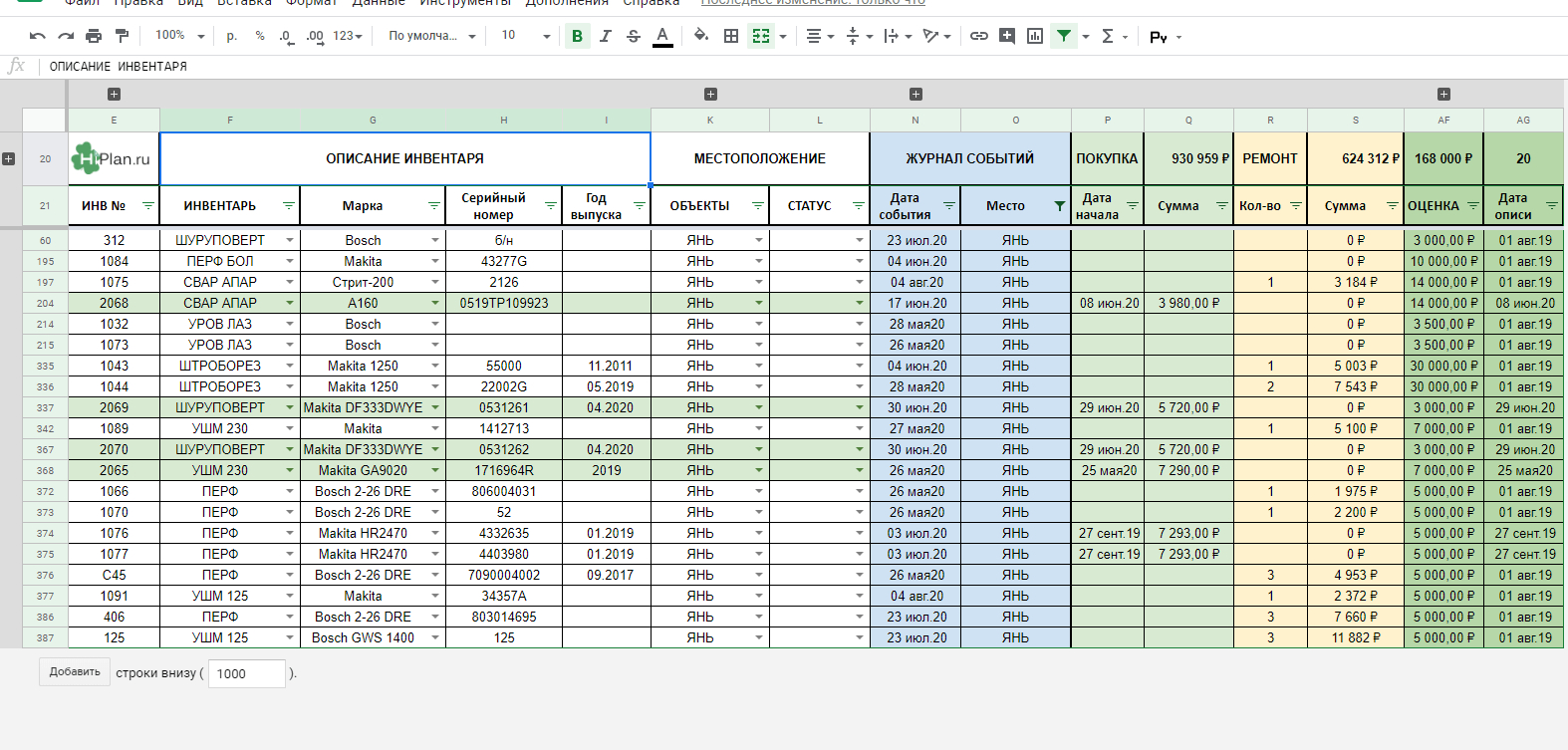Click the filter icon on ИНВ № column

pyautogui.click(x=148, y=206)
